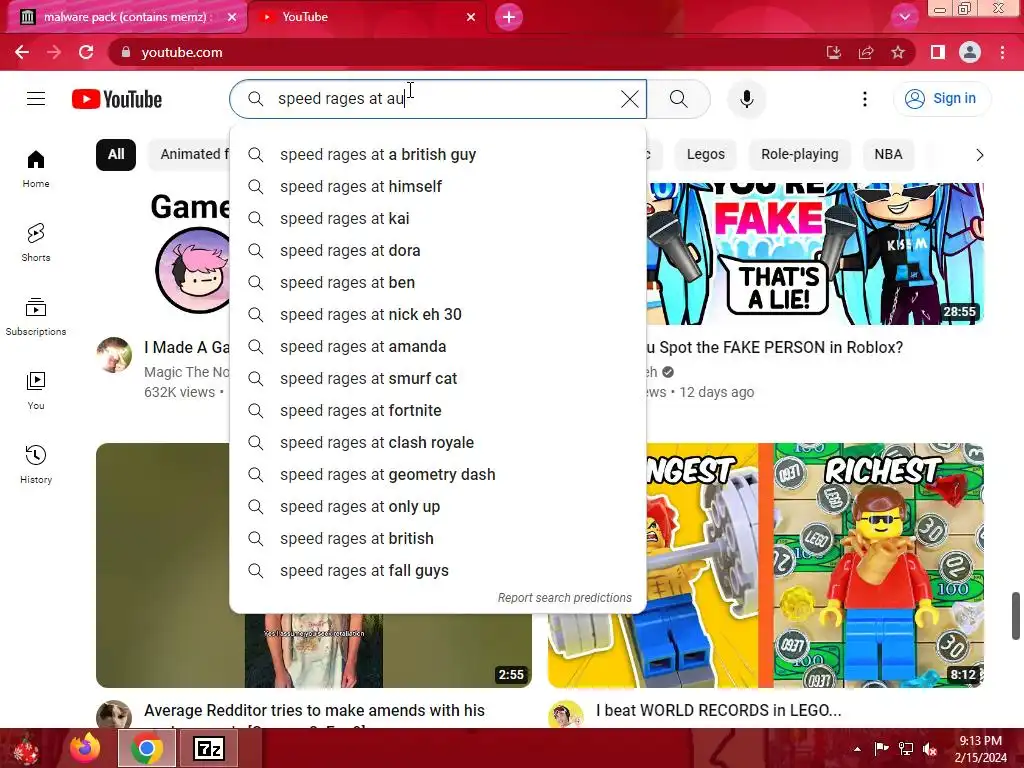Image resolution: width=1024 pixels, height=768 pixels.
Task: Select the Animated films chip
Action: pyautogui.click(x=189, y=155)
